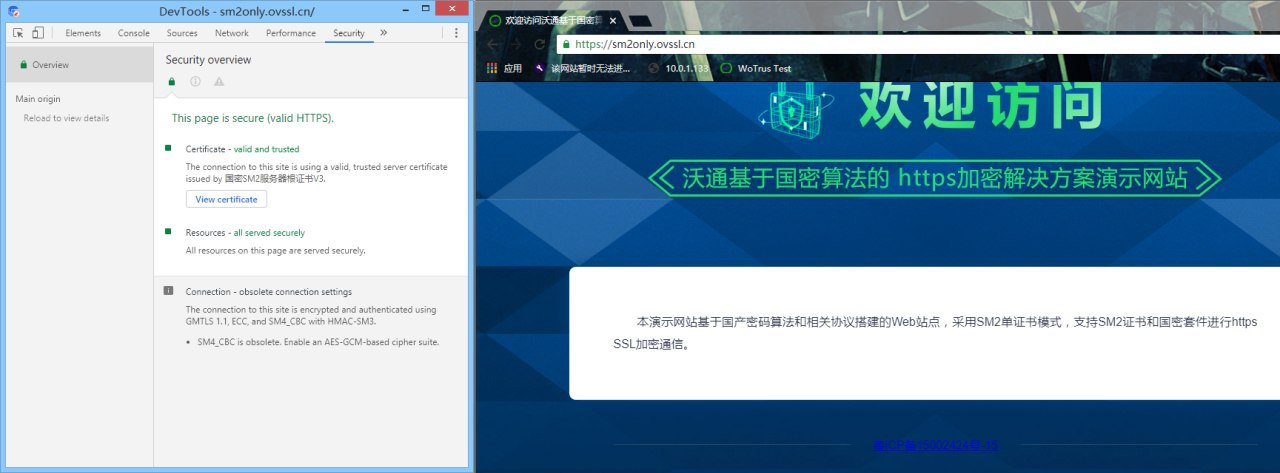Click the Security overview heading

pos(209,60)
